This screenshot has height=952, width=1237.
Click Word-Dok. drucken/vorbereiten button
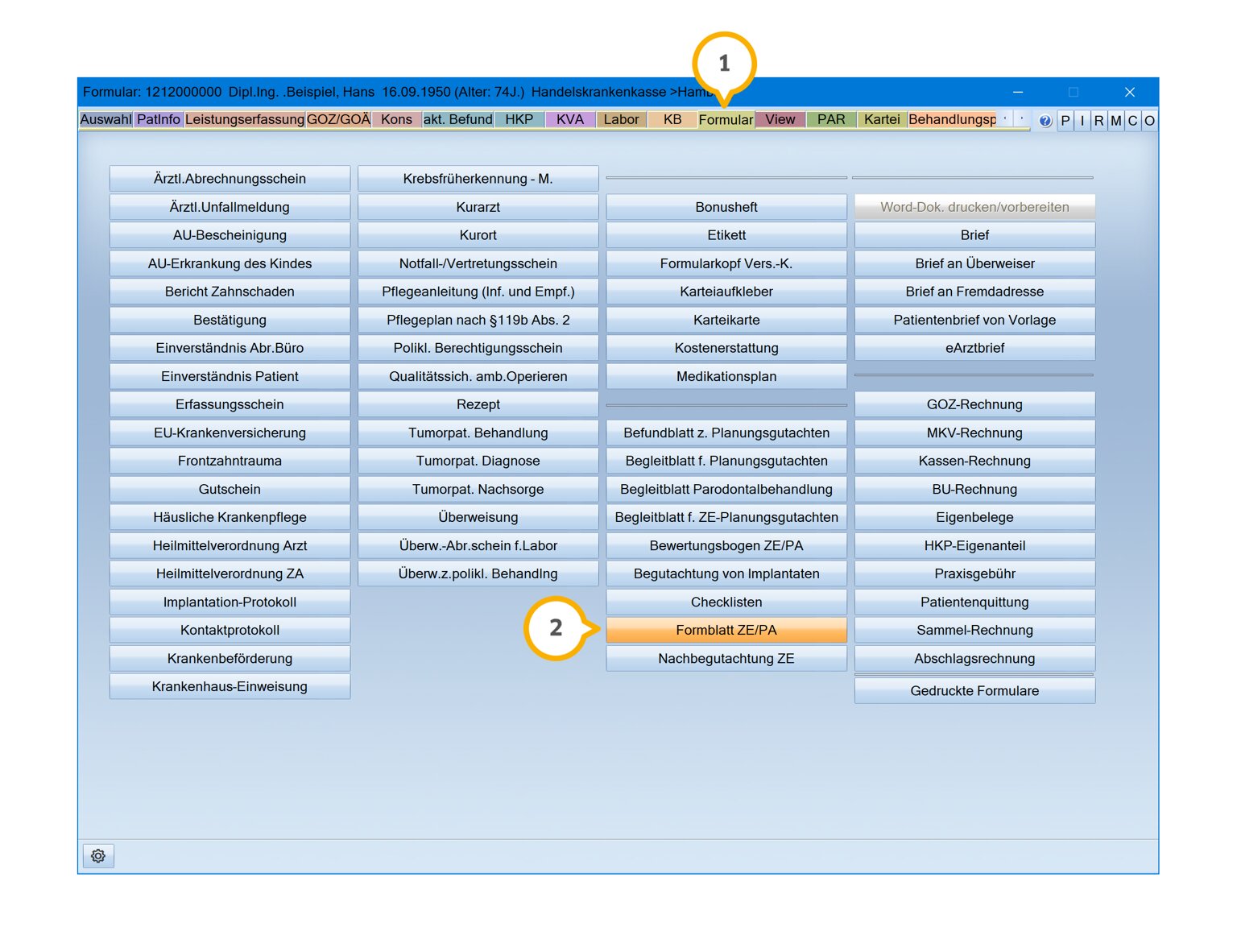(x=974, y=207)
